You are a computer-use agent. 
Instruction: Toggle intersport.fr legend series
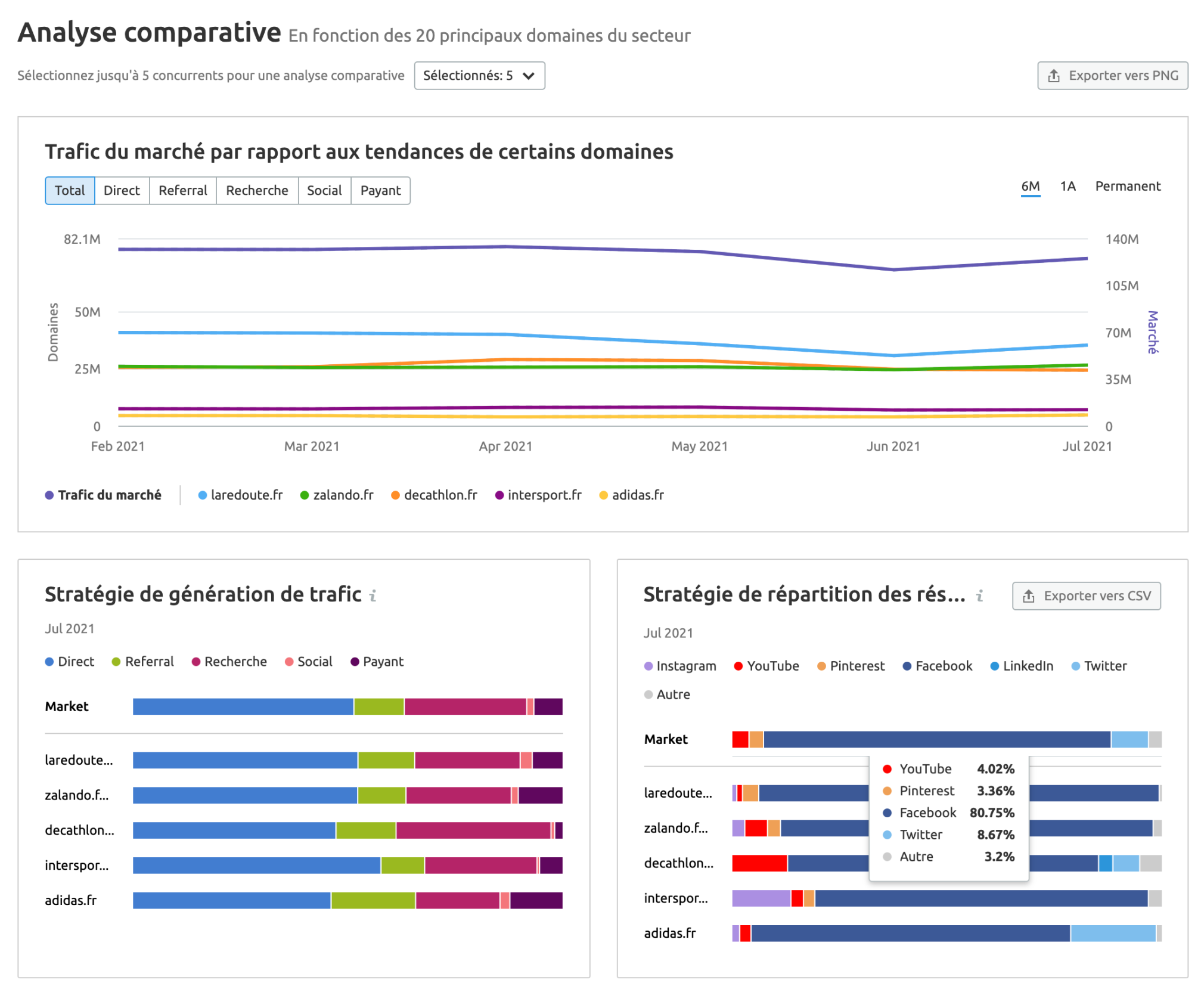tap(538, 495)
